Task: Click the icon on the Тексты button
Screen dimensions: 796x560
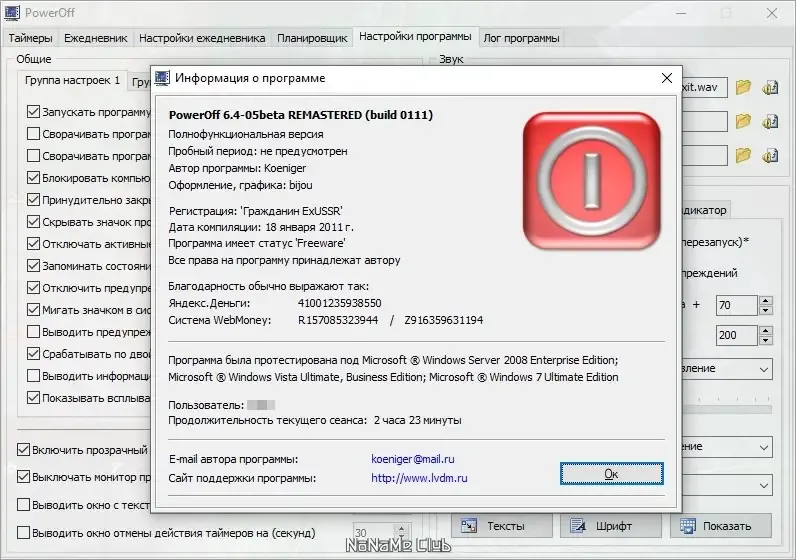Action: [x=469, y=526]
